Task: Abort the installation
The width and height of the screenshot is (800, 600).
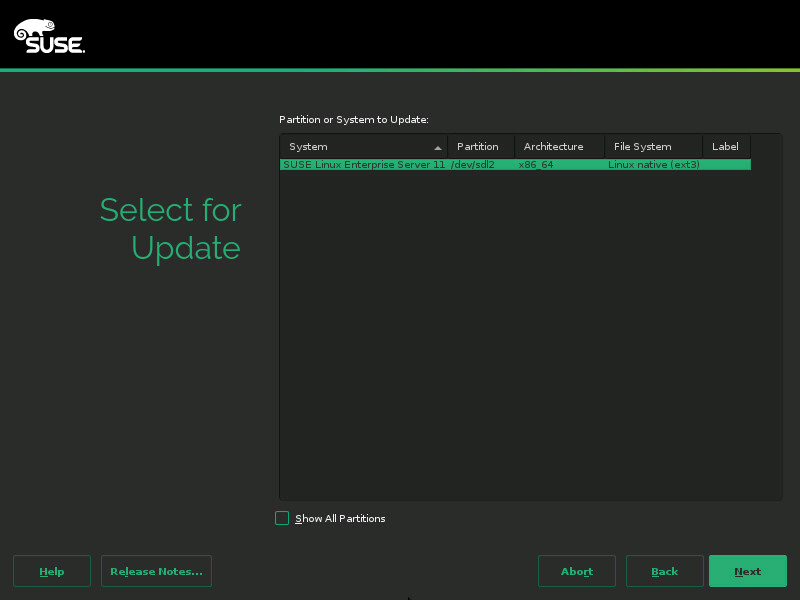Action: pyautogui.click(x=577, y=571)
